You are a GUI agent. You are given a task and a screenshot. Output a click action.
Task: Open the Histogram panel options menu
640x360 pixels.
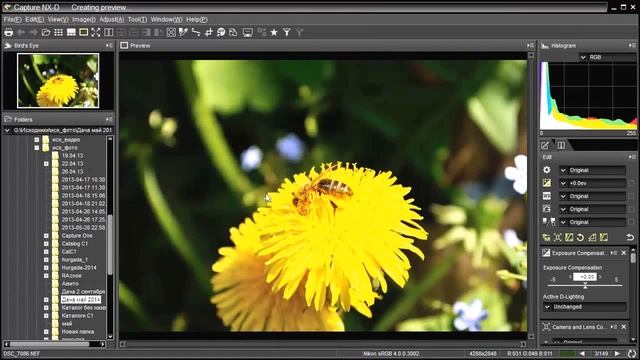632,46
